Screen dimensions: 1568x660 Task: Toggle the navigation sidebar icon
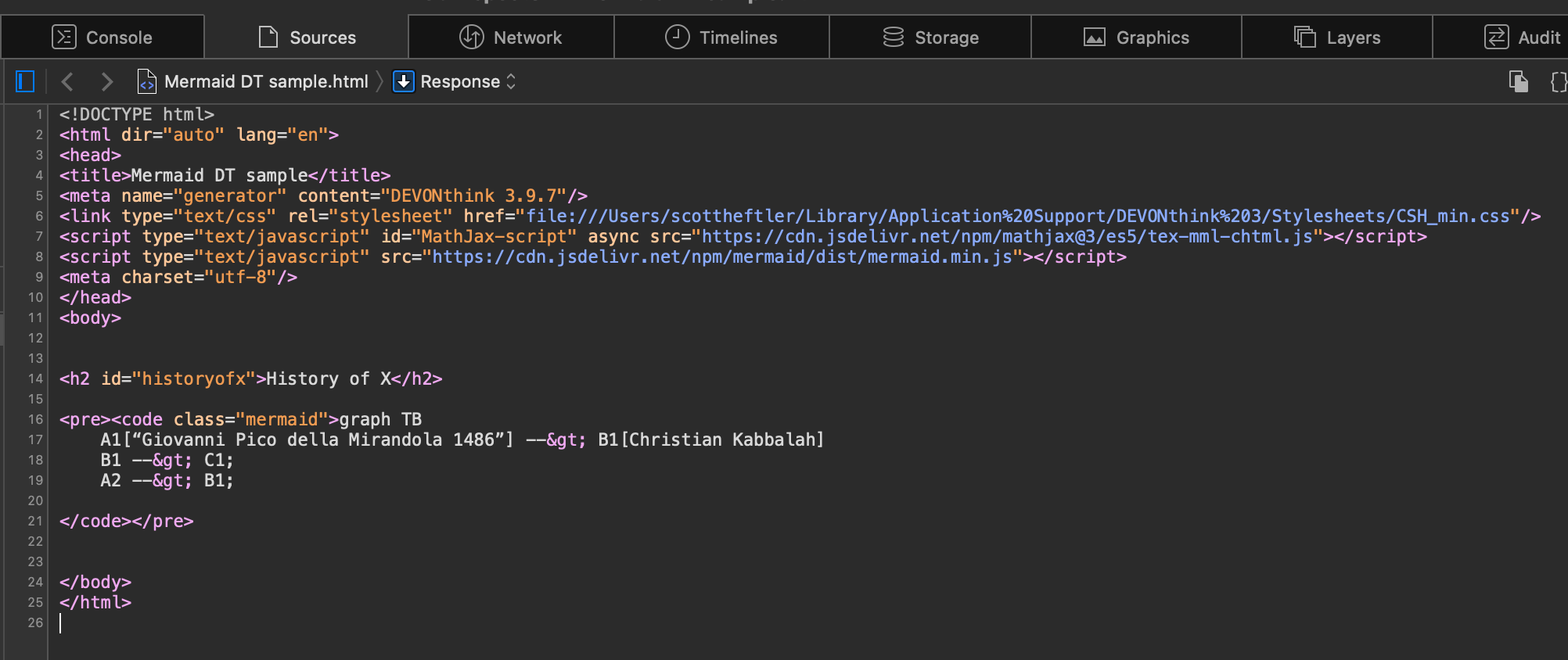[x=25, y=81]
